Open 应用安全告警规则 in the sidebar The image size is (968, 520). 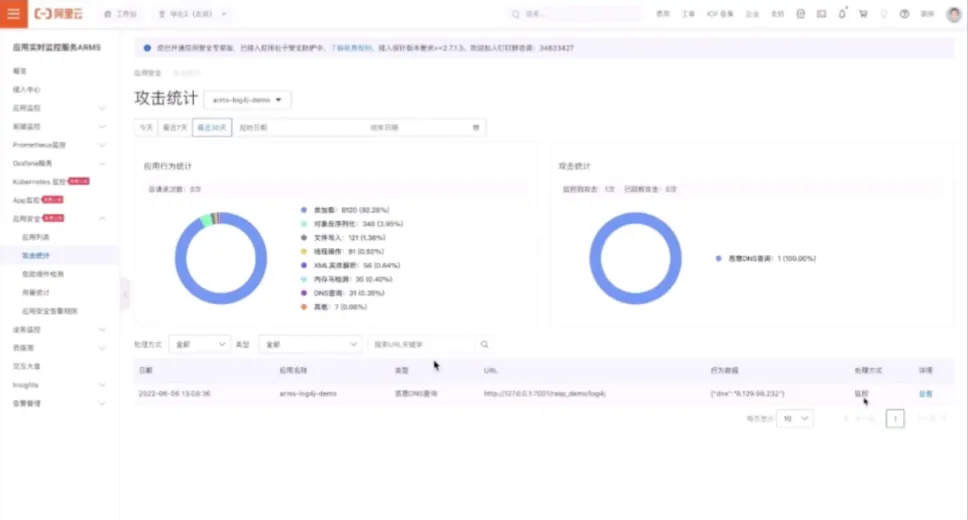50,311
